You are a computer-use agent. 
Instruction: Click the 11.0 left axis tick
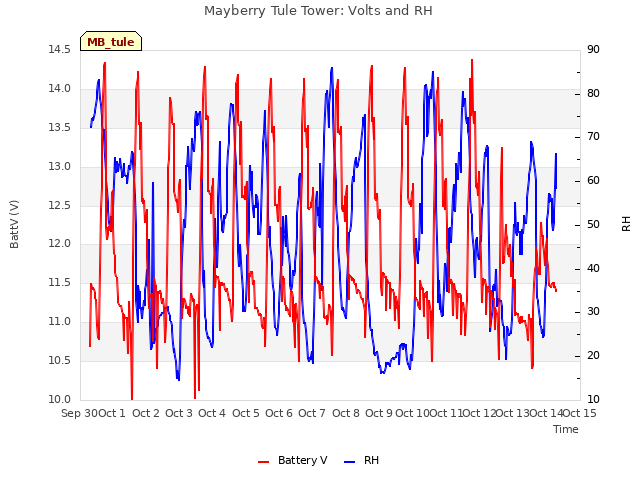tap(59, 322)
